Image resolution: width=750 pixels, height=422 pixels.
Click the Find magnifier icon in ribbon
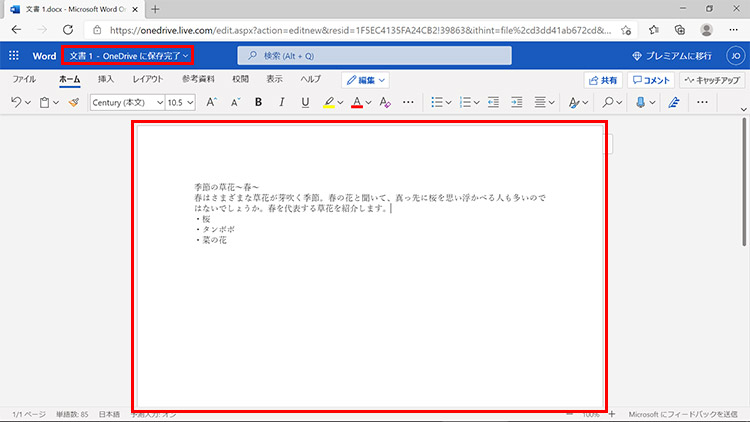point(606,102)
